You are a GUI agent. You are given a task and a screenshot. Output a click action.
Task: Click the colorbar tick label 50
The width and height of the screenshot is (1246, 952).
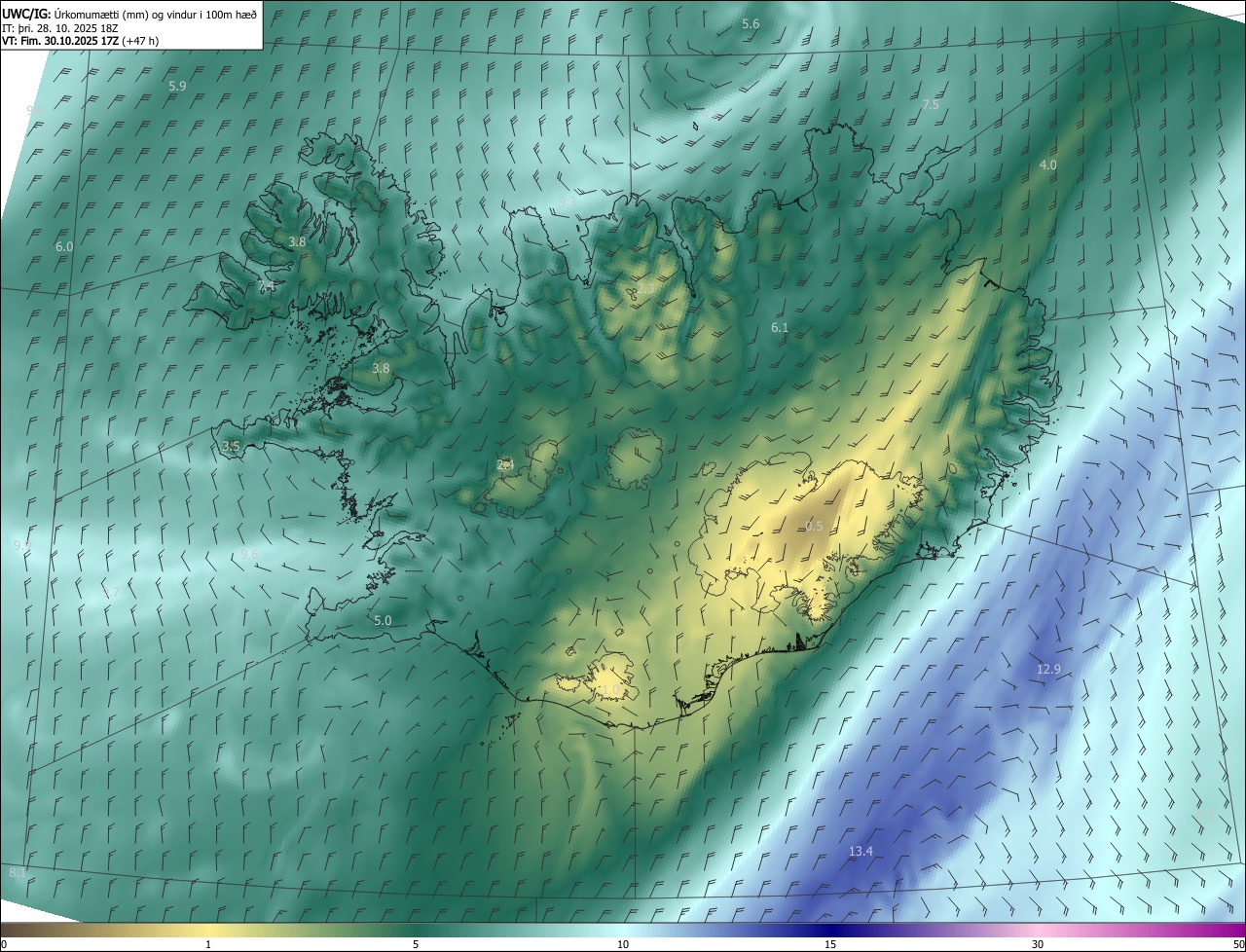1238,944
